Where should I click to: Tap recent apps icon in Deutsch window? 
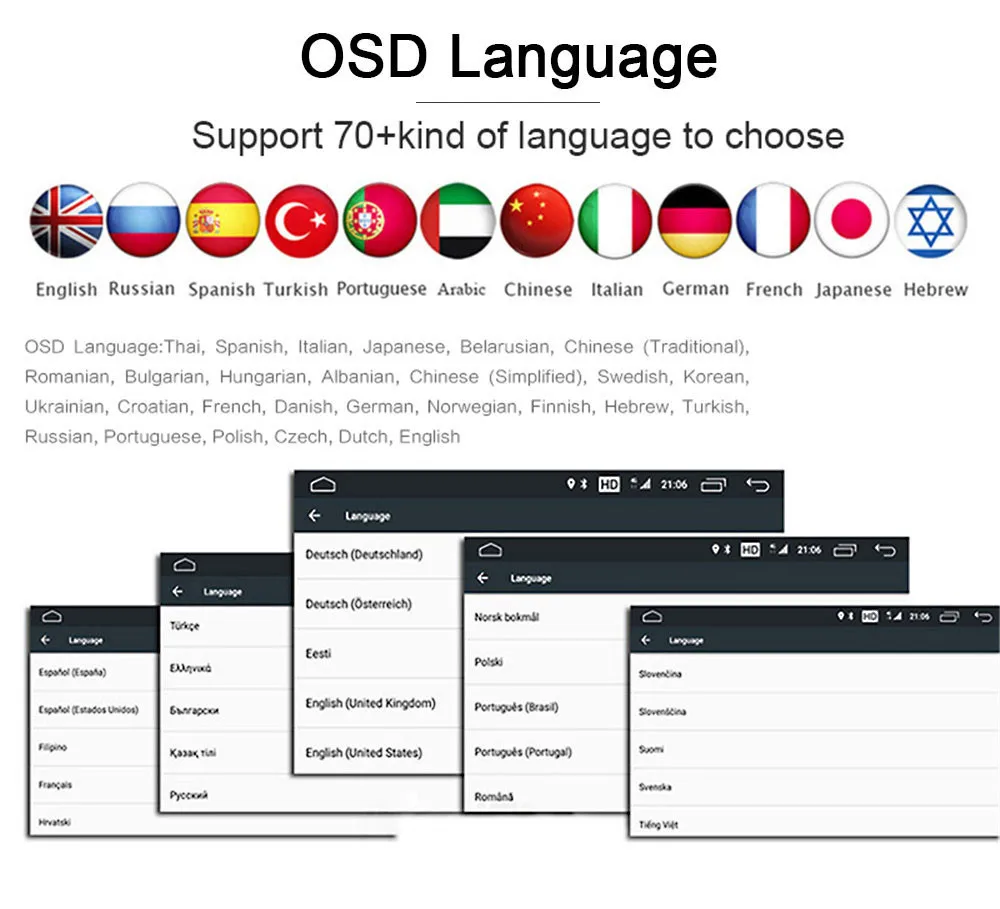click(x=714, y=485)
